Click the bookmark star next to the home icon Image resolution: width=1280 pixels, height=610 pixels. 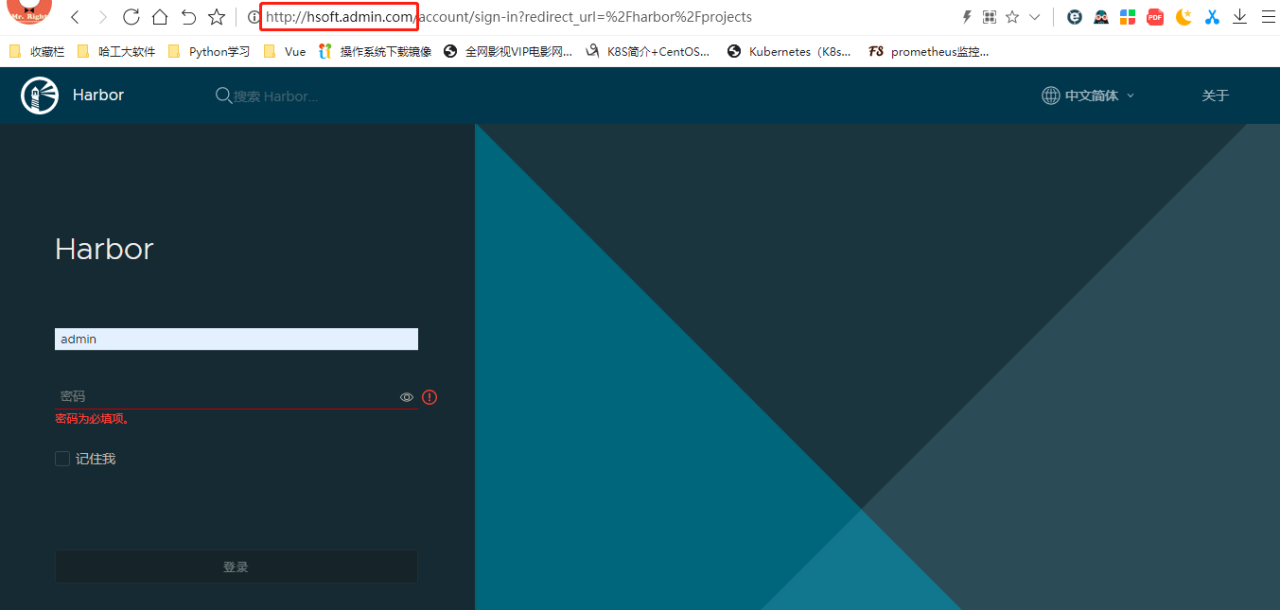tap(216, 17)
